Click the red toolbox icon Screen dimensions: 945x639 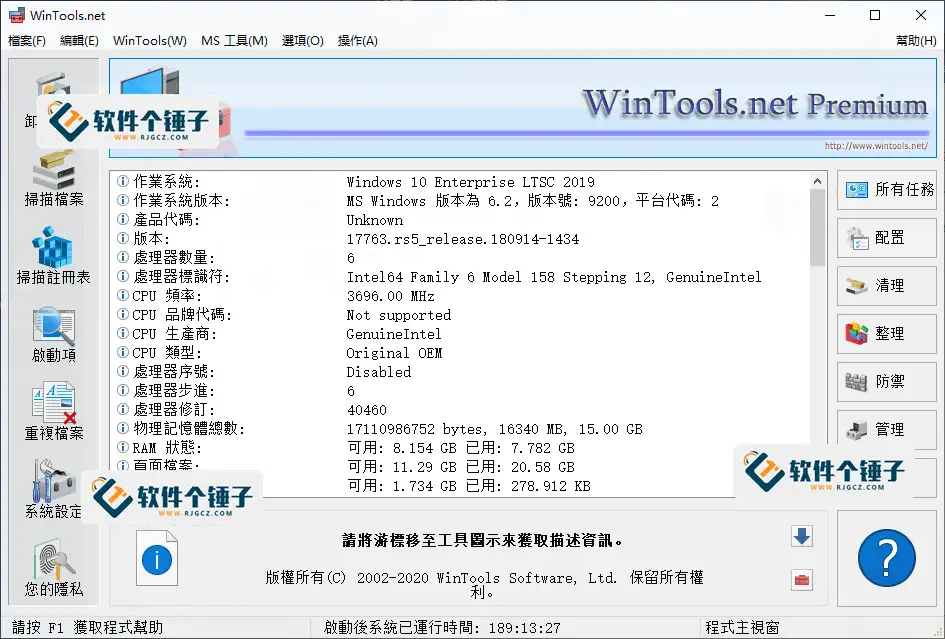[801, 580]
